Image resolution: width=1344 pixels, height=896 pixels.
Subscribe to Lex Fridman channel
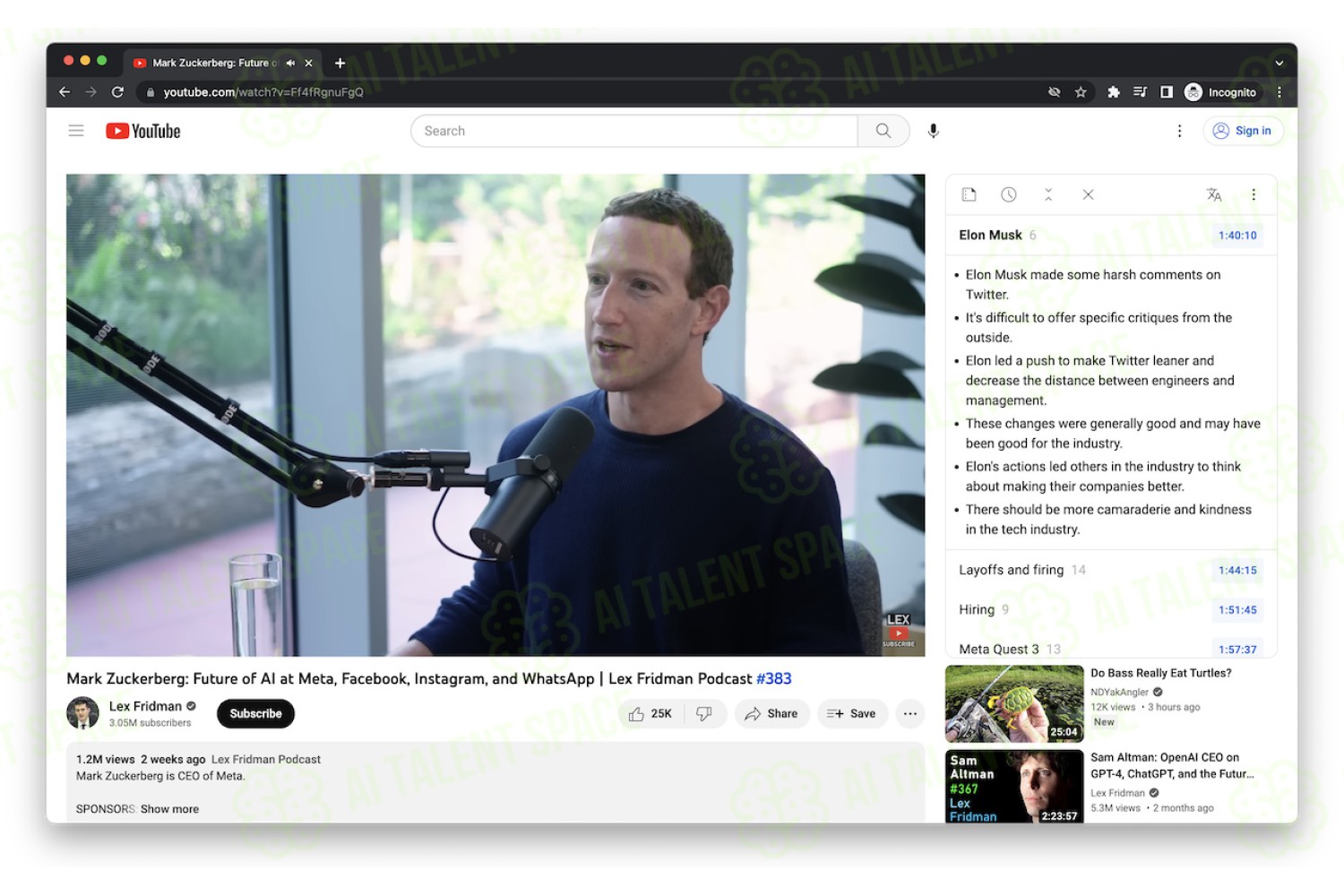tap(255, 713)
